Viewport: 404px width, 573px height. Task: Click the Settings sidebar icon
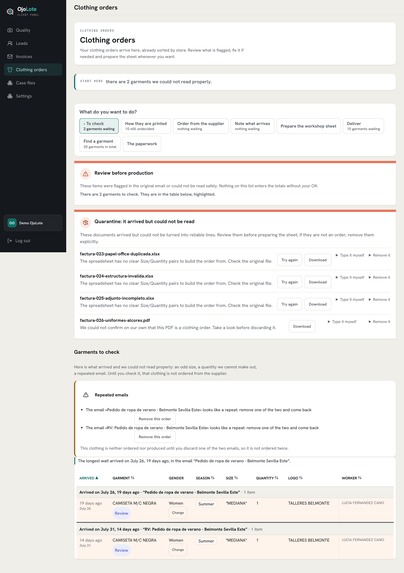pyautogui.click(x=10, y=96)
